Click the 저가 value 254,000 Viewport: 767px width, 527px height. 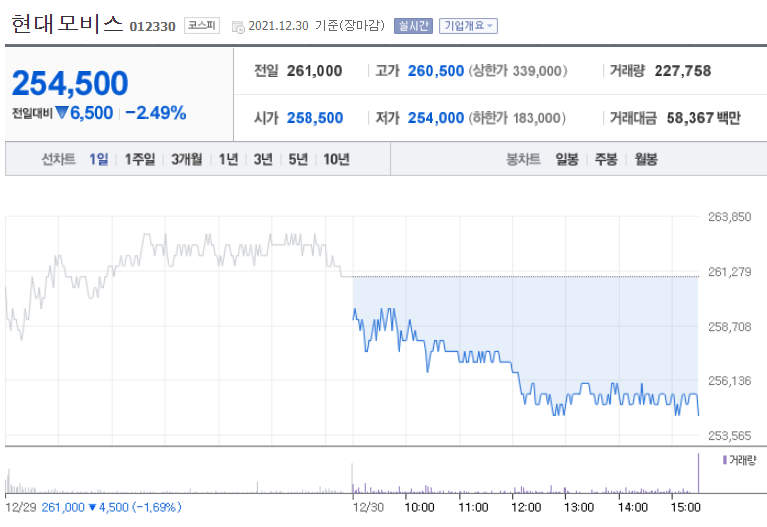tap(436, 118)
